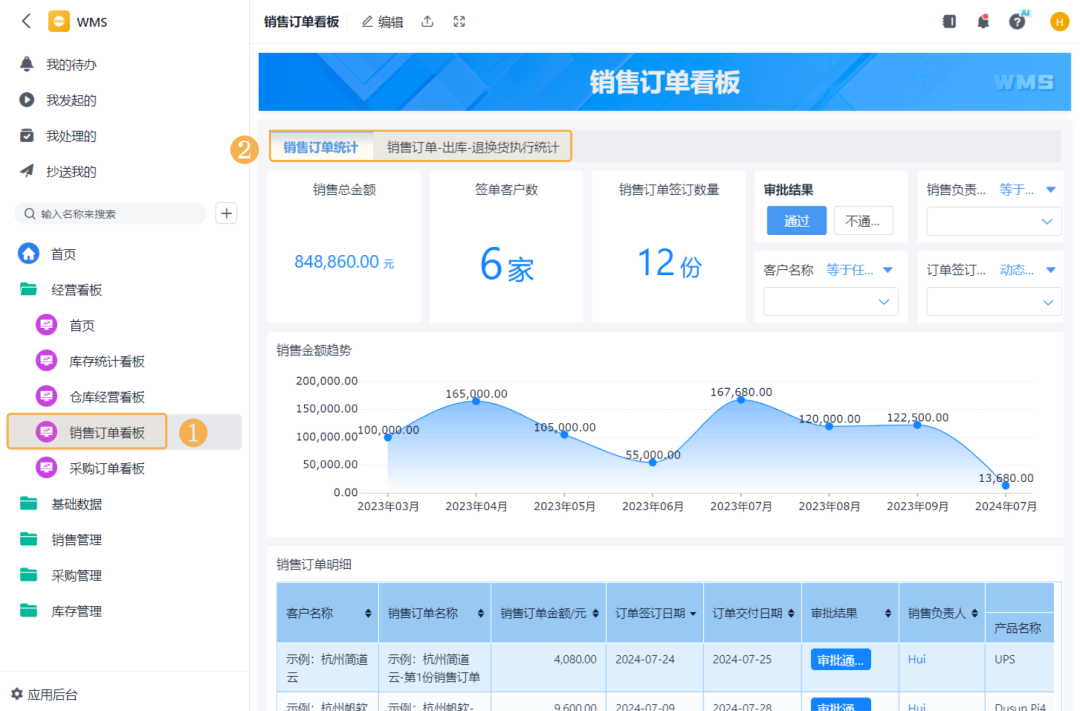This screenshot has width=1080, height=711.
Task: Open the 订单签订 value select box
Action: [x=993, y=302]
